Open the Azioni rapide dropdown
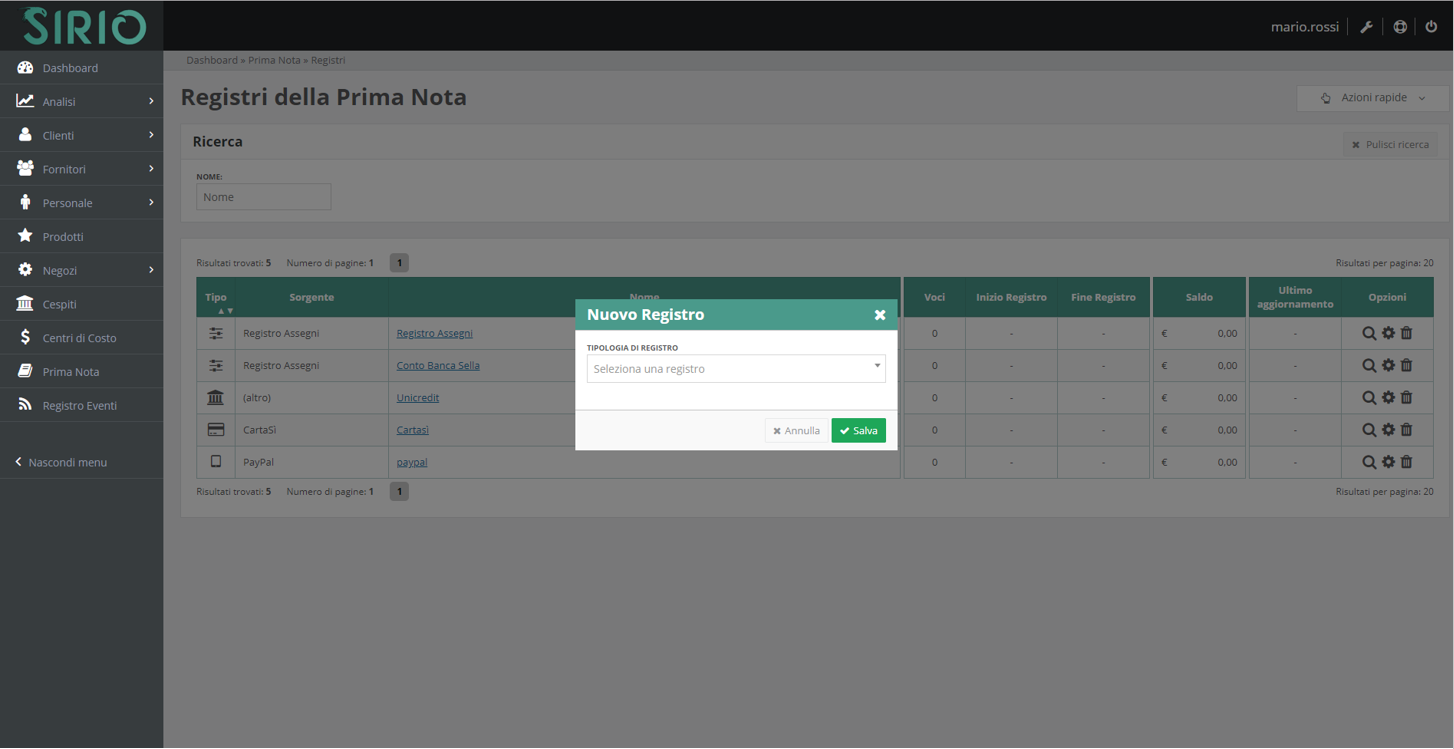 point(1372,98)
